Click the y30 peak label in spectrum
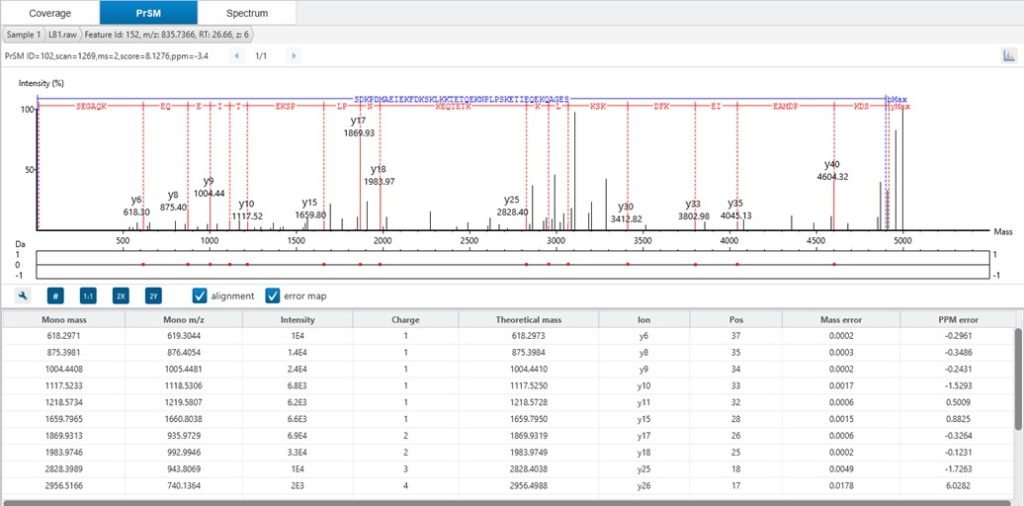Viewport: 1024px width, 506px height. (626, 206)
